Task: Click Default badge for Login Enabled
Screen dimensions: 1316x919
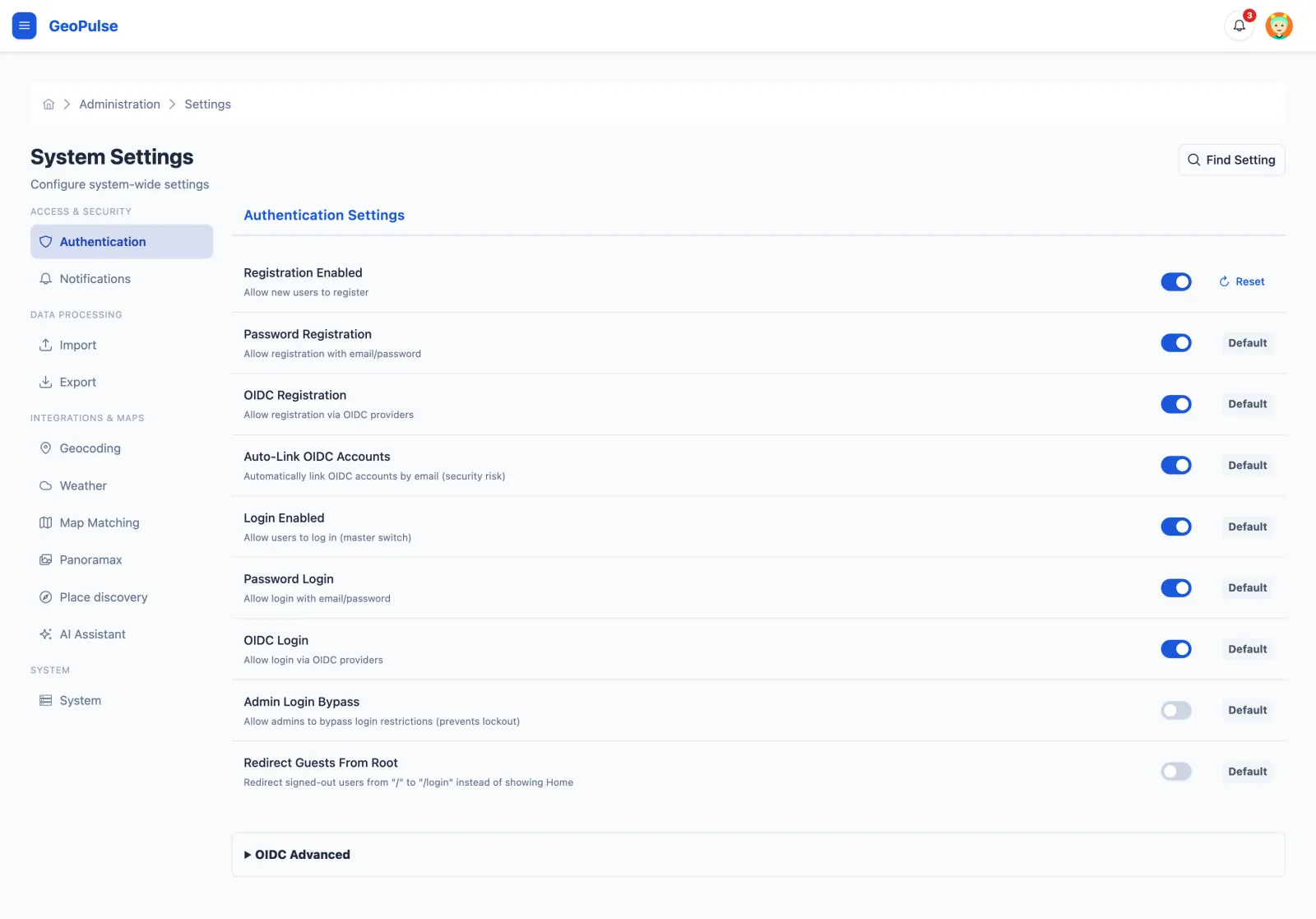Action: [1248, 527]
